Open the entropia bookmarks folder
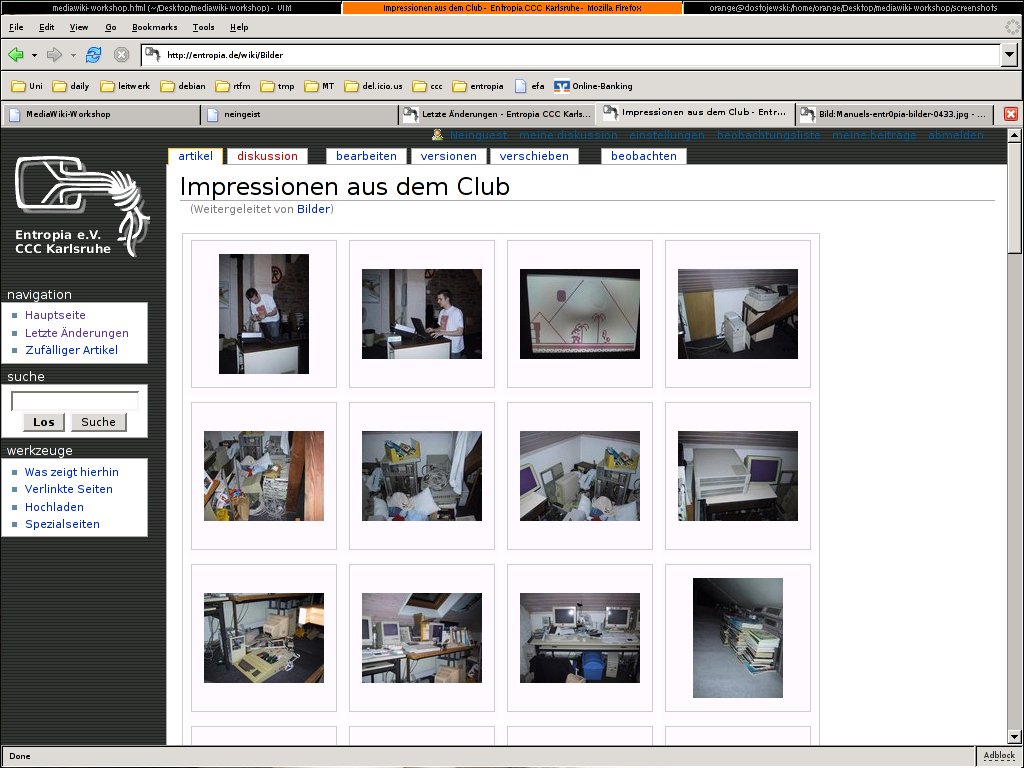This screenshot has width=1024, height=768. pos(478,86)
